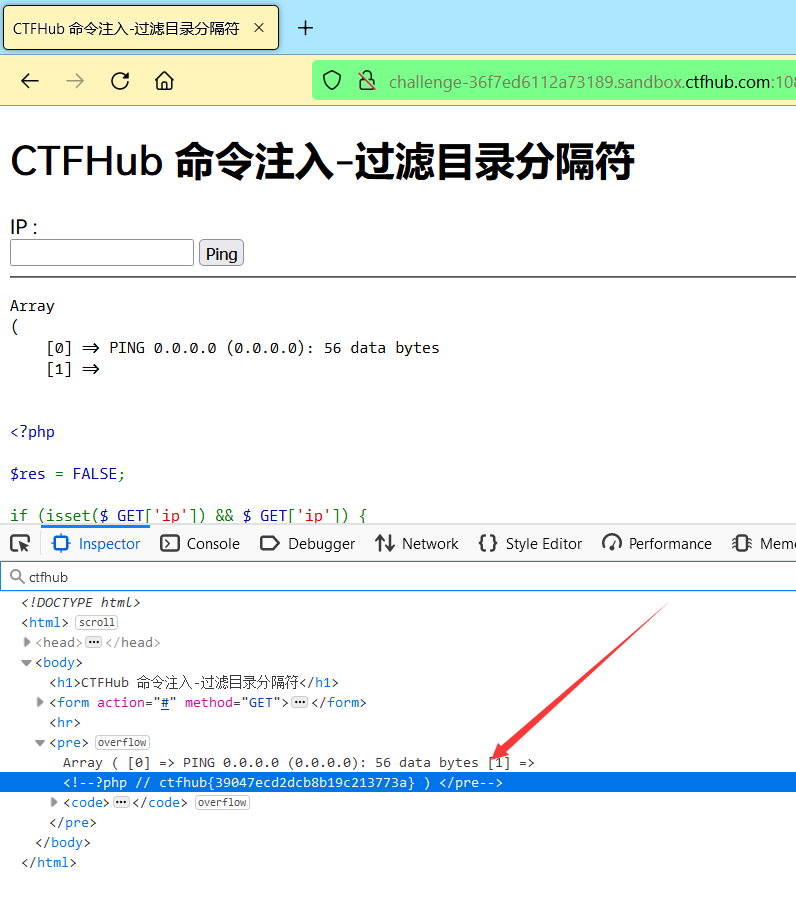Select the hr element row
Screen dimensions: 796x900
(x=65, y=722)
